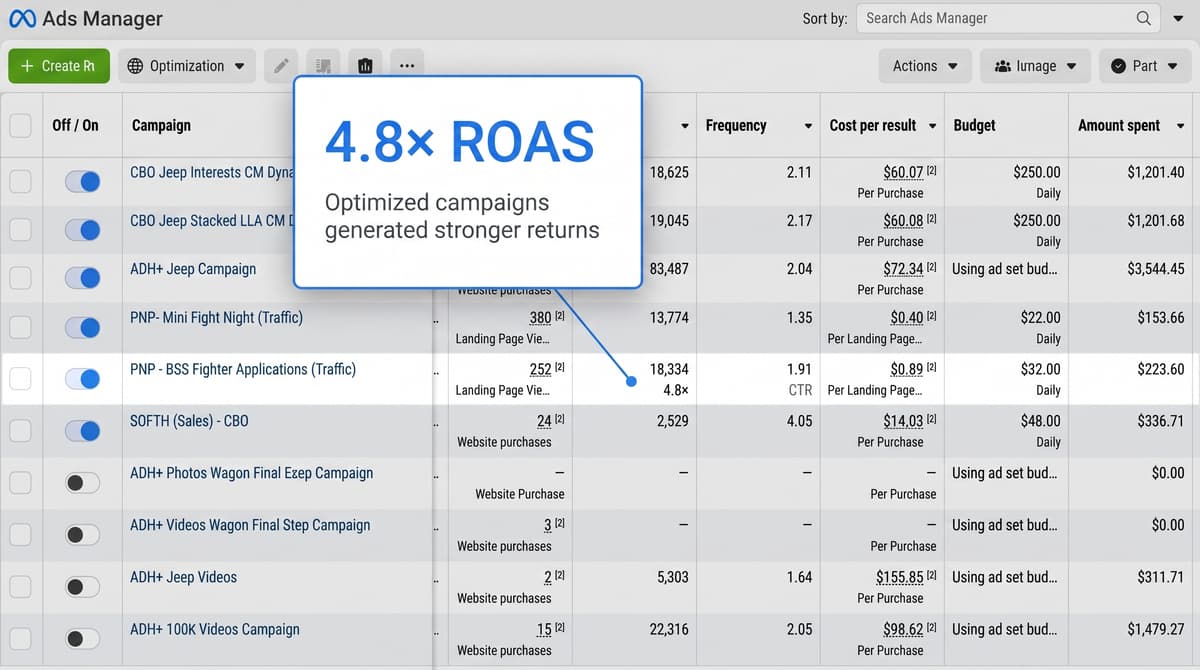Image resolution: width=1200 pixels, height=670 pixels.
Task: Click the trash delete icon
Action: (364, 66)
